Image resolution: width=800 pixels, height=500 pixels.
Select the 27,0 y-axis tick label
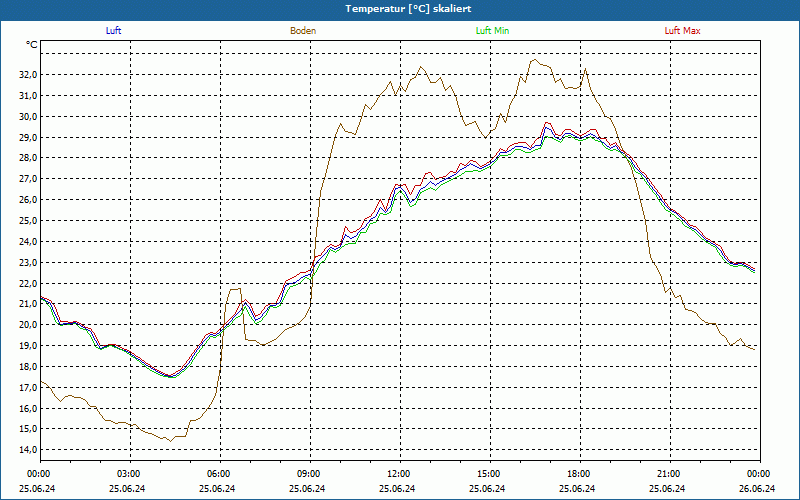pyautogui.click(x=29, y=179)
